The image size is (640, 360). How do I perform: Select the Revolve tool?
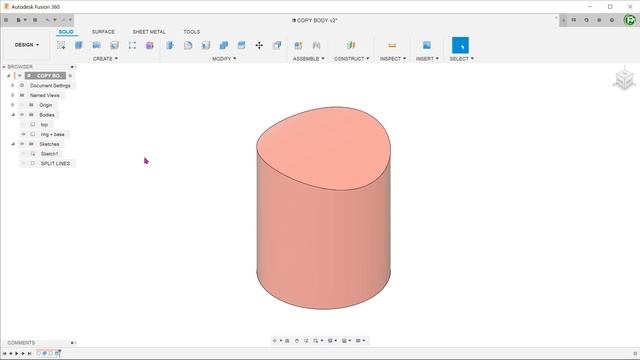[97, 45]
